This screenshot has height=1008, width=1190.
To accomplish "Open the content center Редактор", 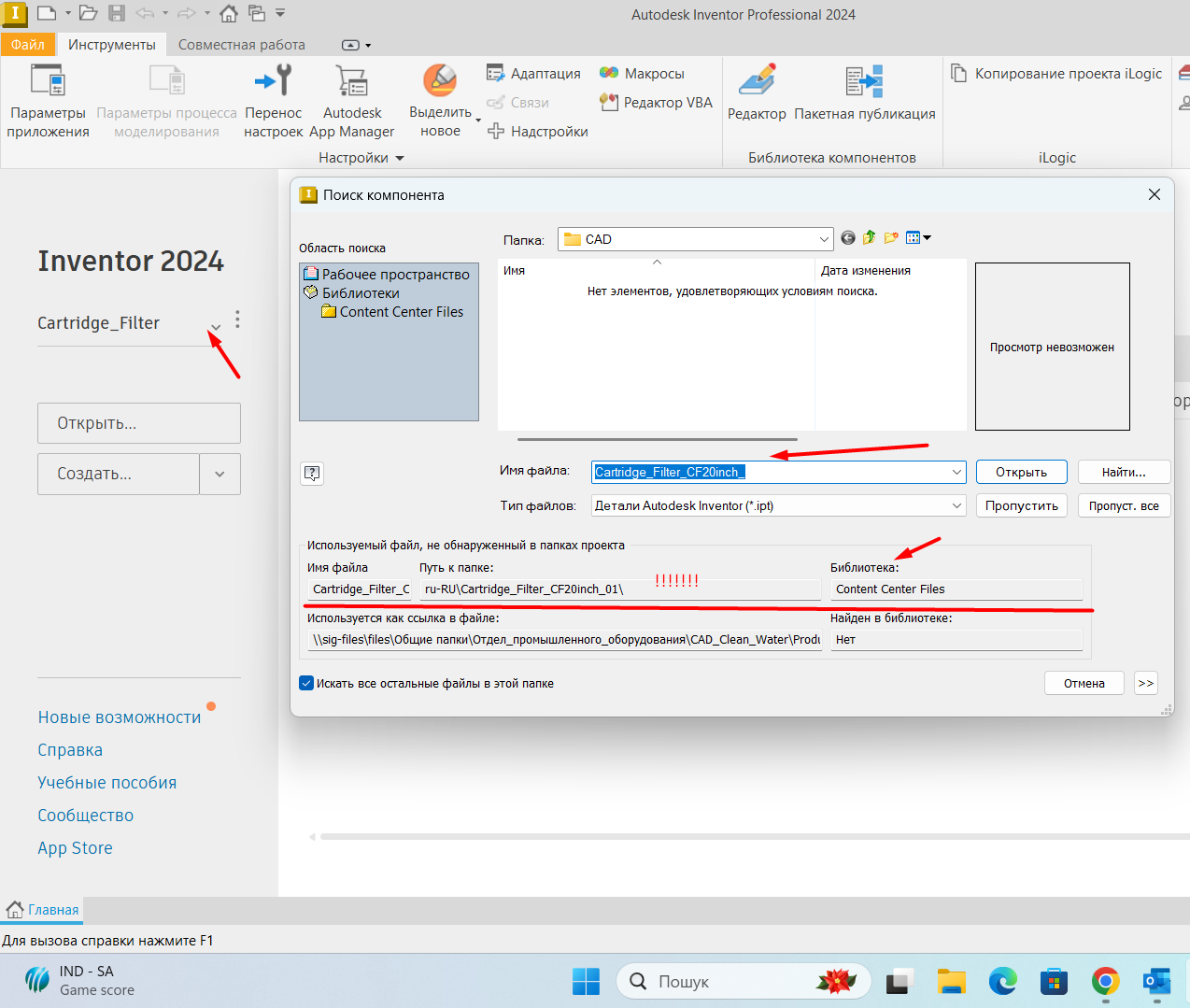I will point(757,92).
